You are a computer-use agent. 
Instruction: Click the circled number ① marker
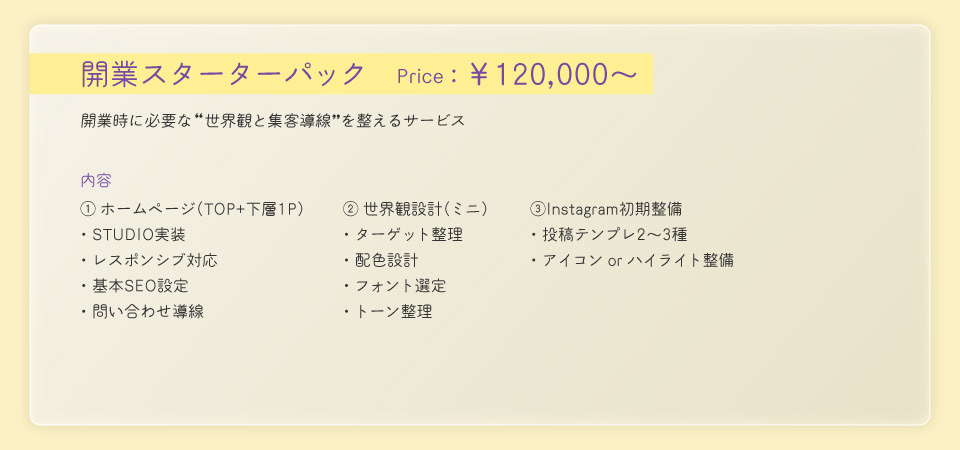pyautogui.click(x=88, y=210)
